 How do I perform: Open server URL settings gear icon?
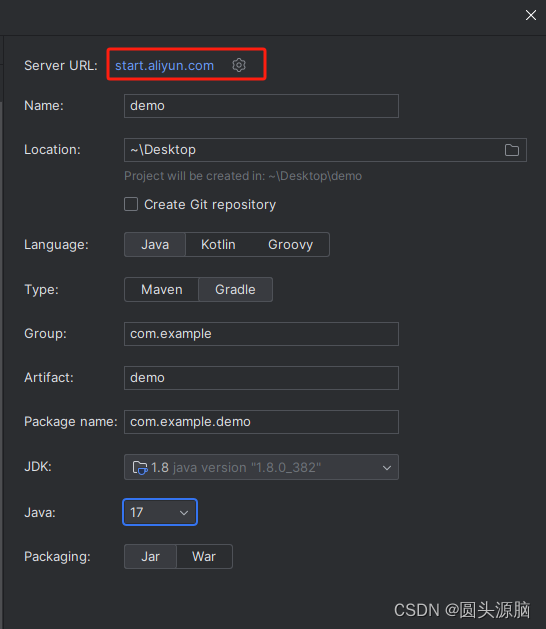pos(239,65)
